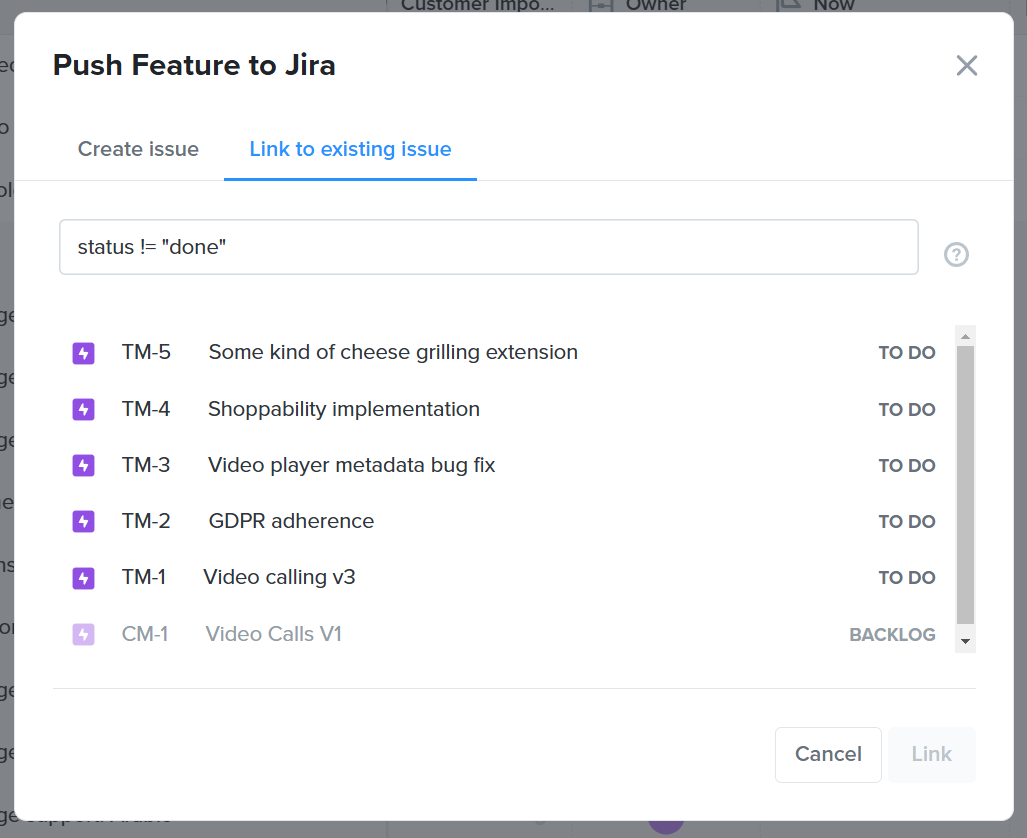Click the issue list scroll up arrow
The height and width of the screenshot is (838, 1027).
click(x=965, y=336)
